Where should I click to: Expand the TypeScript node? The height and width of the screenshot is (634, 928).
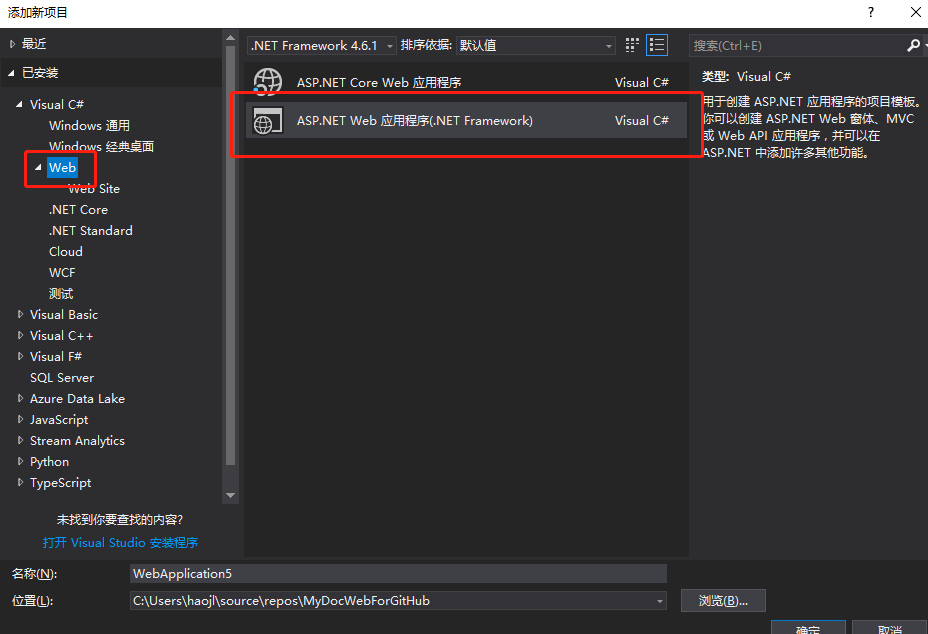[x=21, y=482]
